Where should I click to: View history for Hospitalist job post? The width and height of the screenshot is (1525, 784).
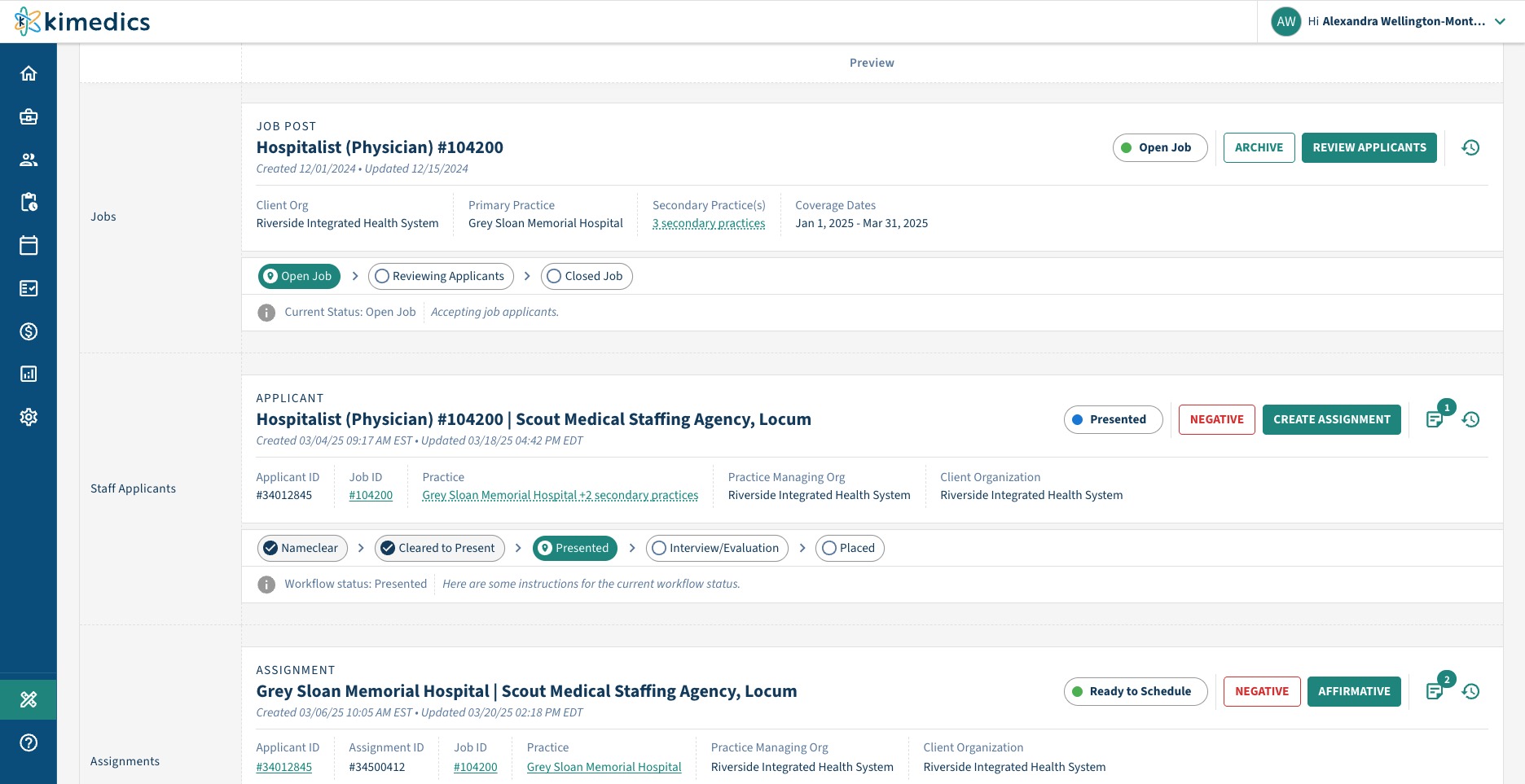pyautogui.click(x=1470, y=147)
